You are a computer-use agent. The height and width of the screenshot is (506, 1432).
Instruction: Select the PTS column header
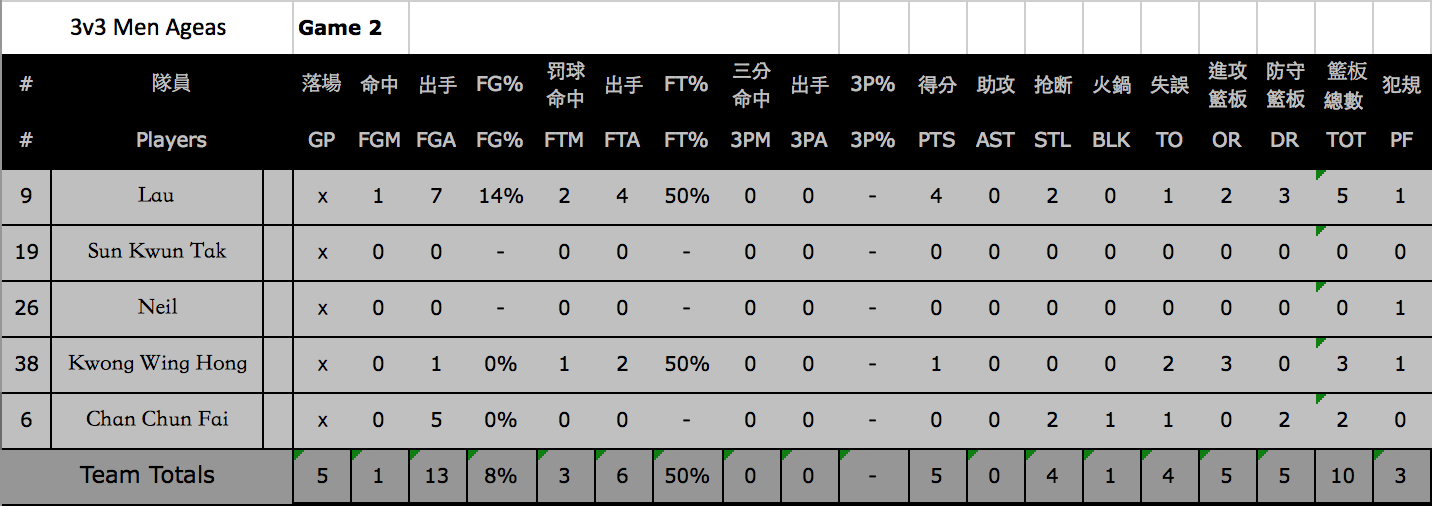click(x=936, y=140)
